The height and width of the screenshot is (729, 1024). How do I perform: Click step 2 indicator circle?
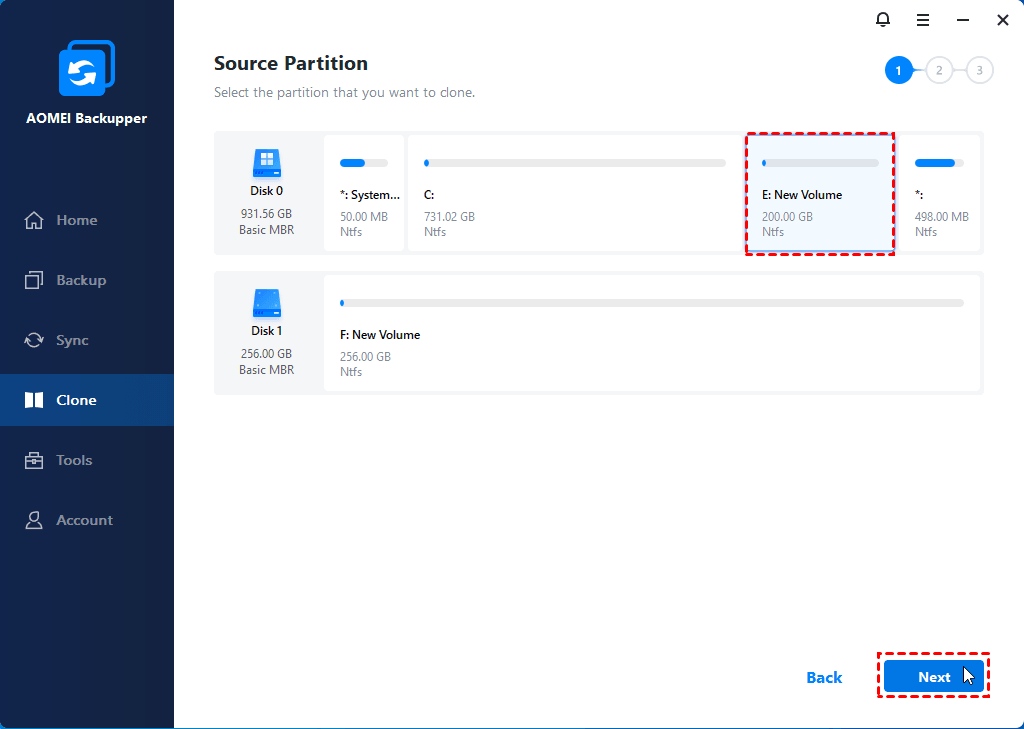939,70
